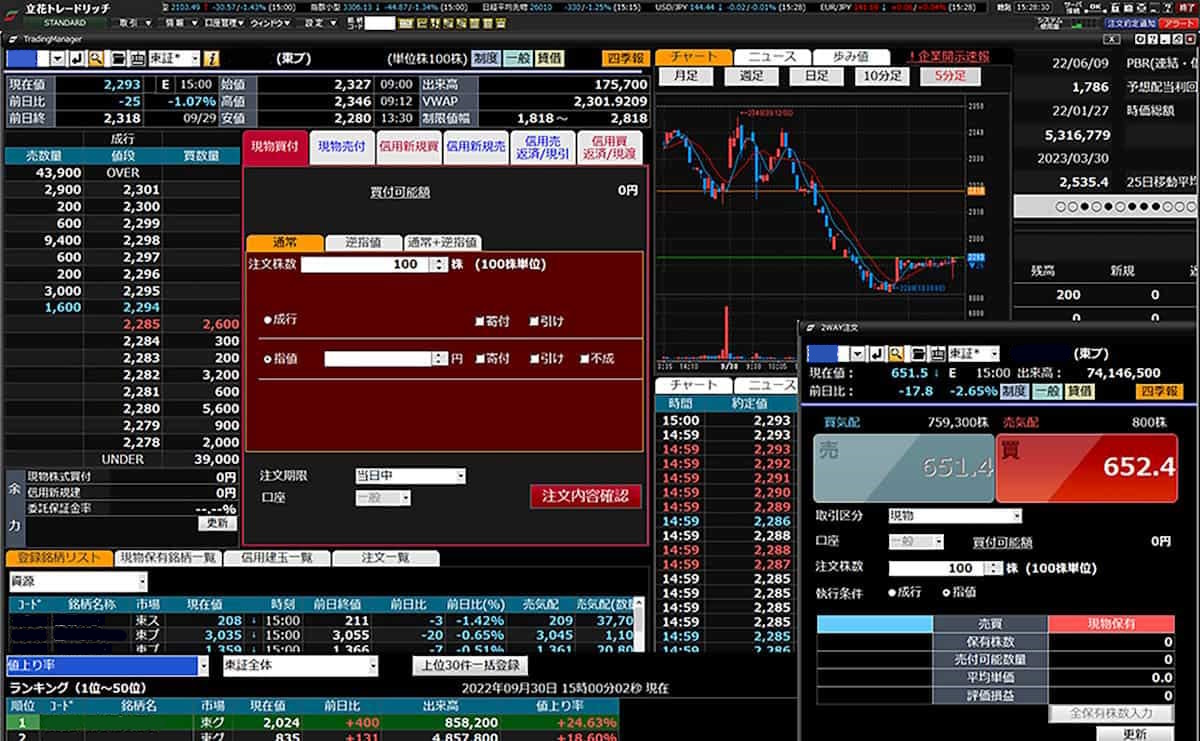1200x741 pixels.
Task: Select the 2,285 bid price row
Action: click(124, 324)
